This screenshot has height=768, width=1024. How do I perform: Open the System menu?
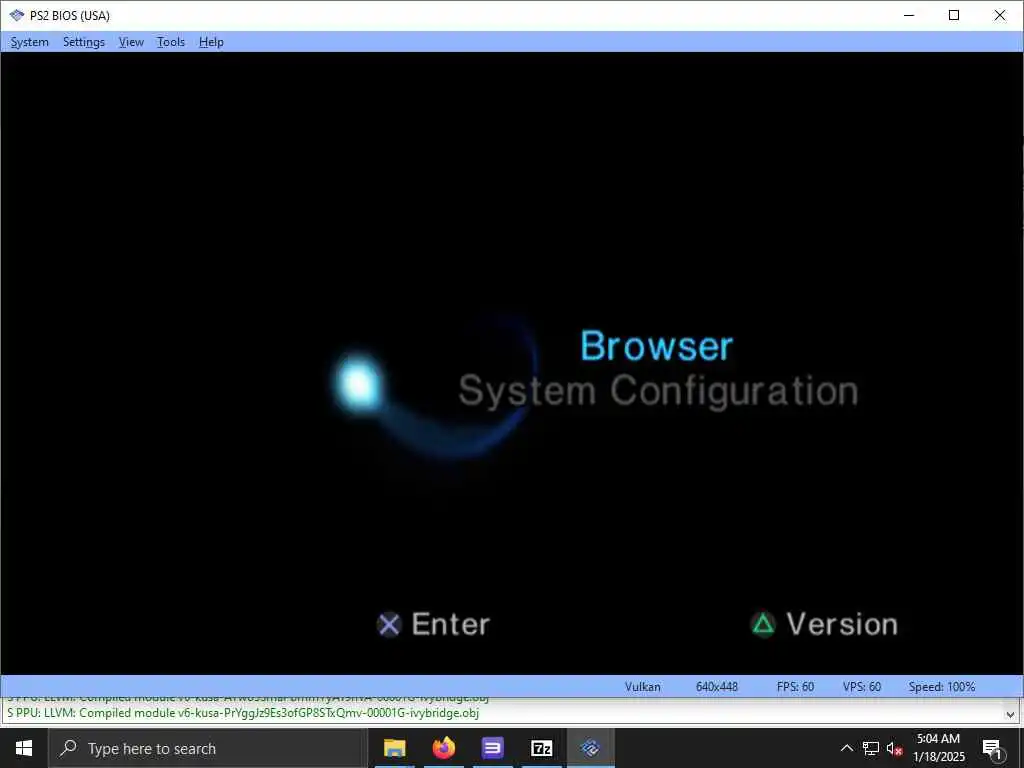(29, 42)
